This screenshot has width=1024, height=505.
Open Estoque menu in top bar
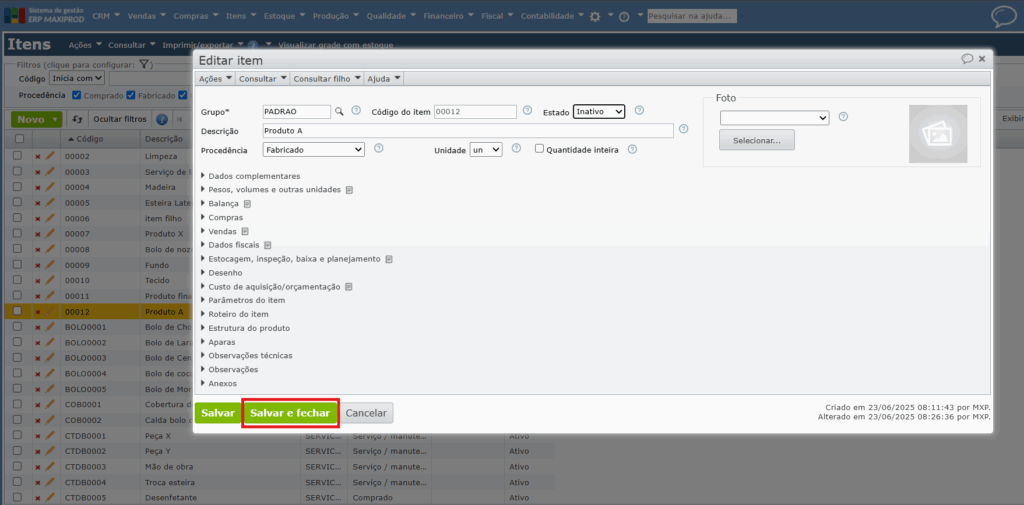point(284,16)
